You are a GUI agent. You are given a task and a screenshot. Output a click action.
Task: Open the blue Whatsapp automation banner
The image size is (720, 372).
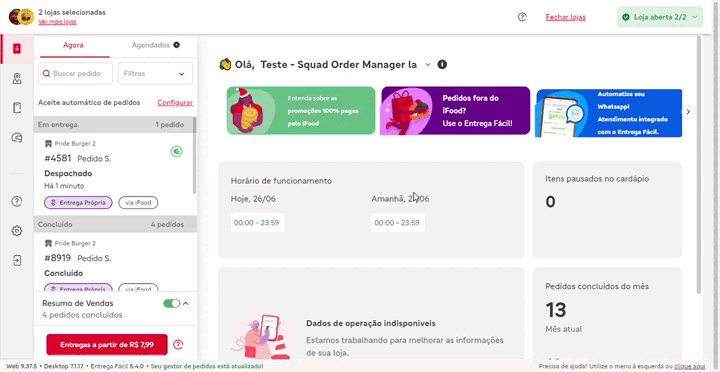[608, 113]
